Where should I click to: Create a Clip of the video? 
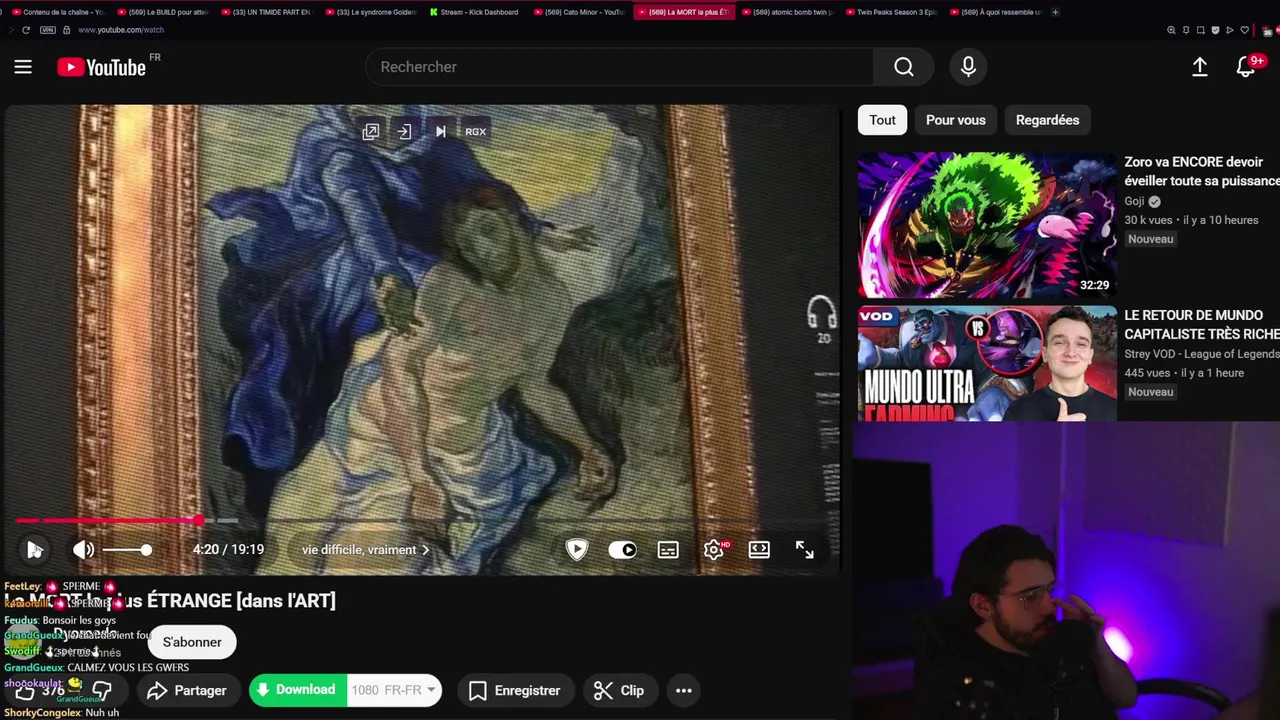[619, 690]
